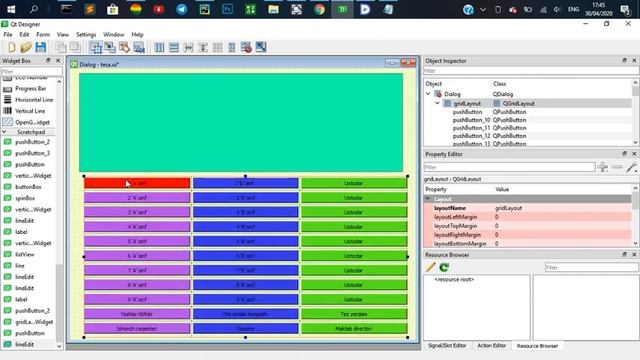
Task: Activate Edit Signals/Slots mode icon
Action: (110, 47)
